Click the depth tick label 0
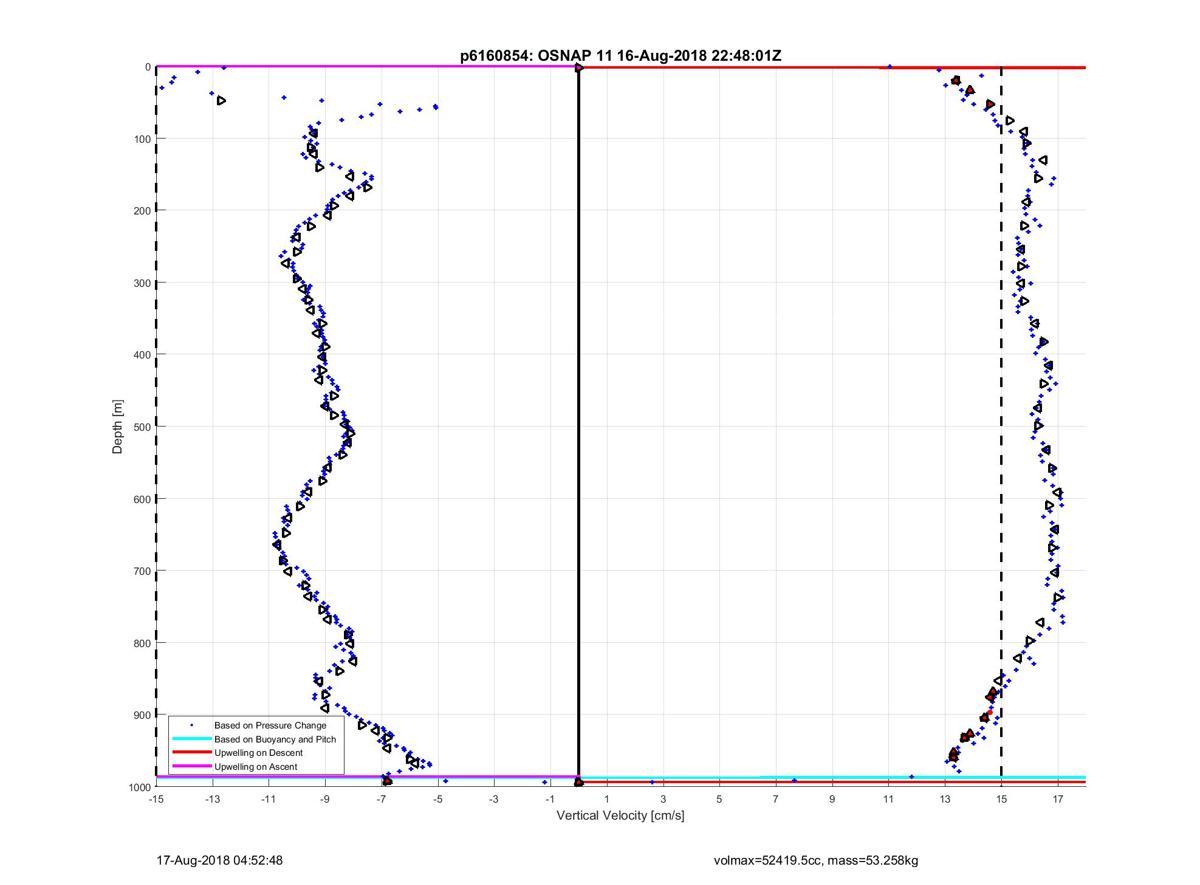 [x=148, y=67]
